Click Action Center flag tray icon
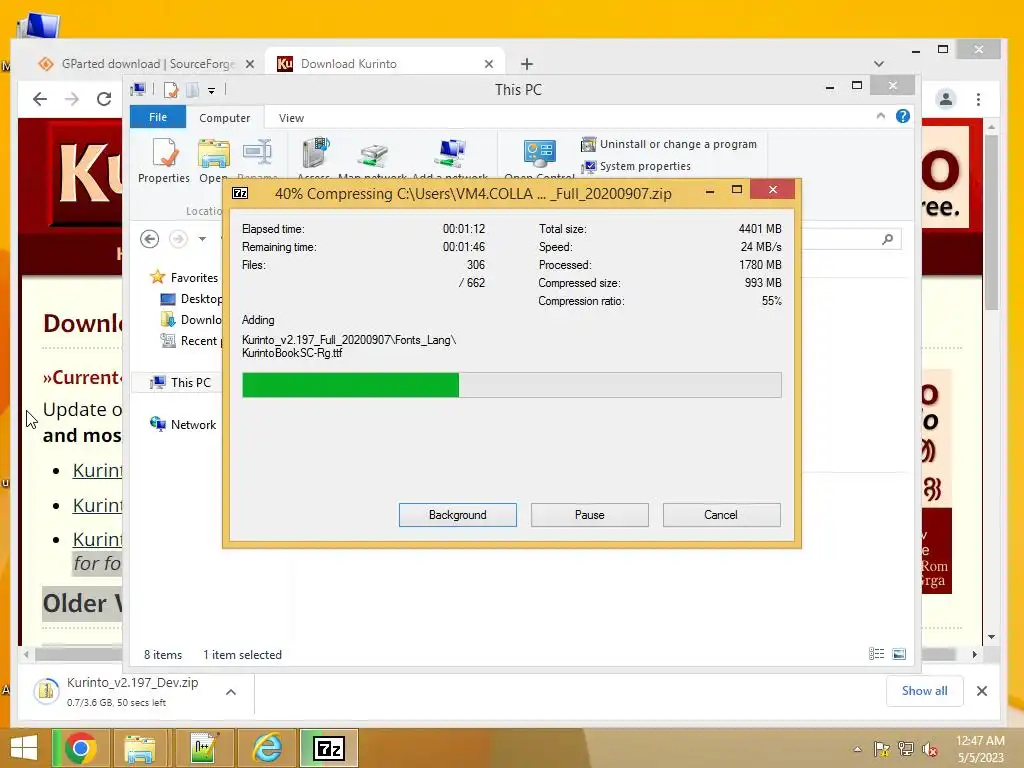The image size is (1024, 768). tap(882, 749)
